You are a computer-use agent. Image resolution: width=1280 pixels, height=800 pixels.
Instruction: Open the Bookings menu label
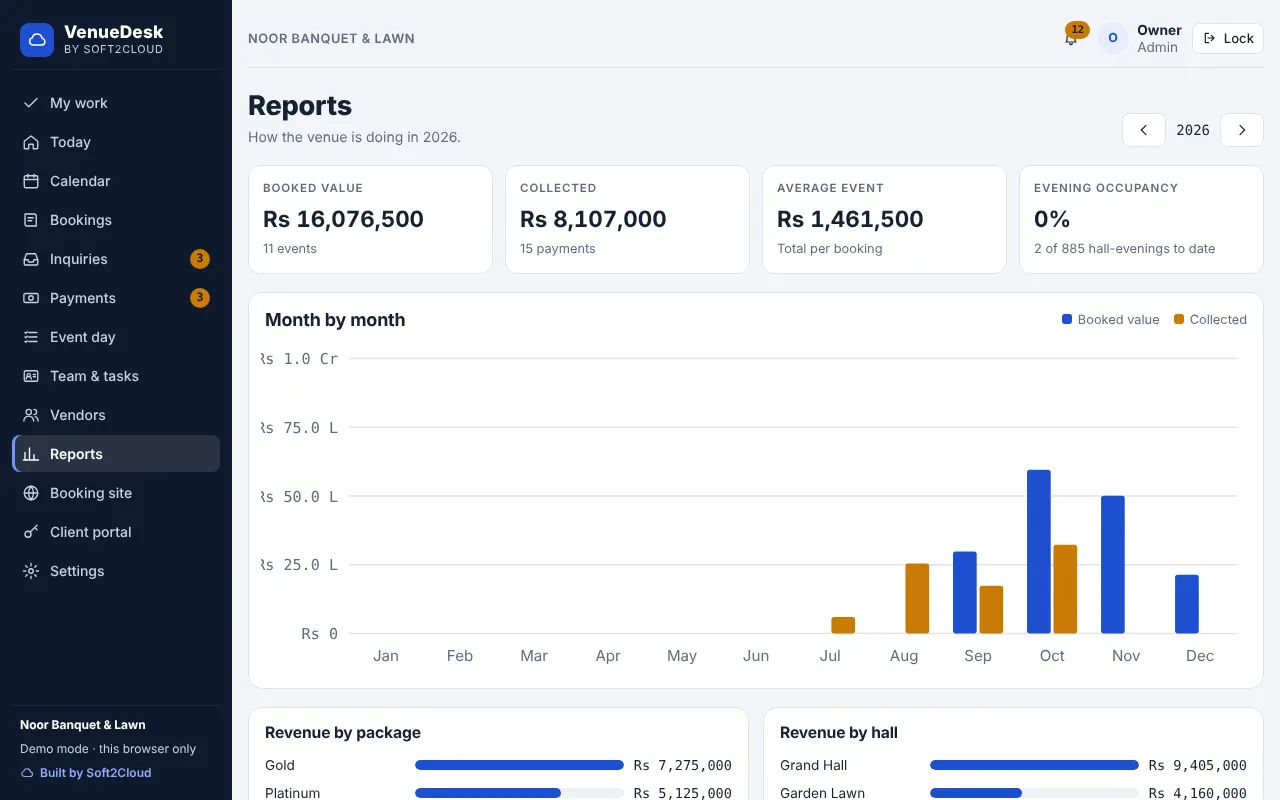[81, 220]
